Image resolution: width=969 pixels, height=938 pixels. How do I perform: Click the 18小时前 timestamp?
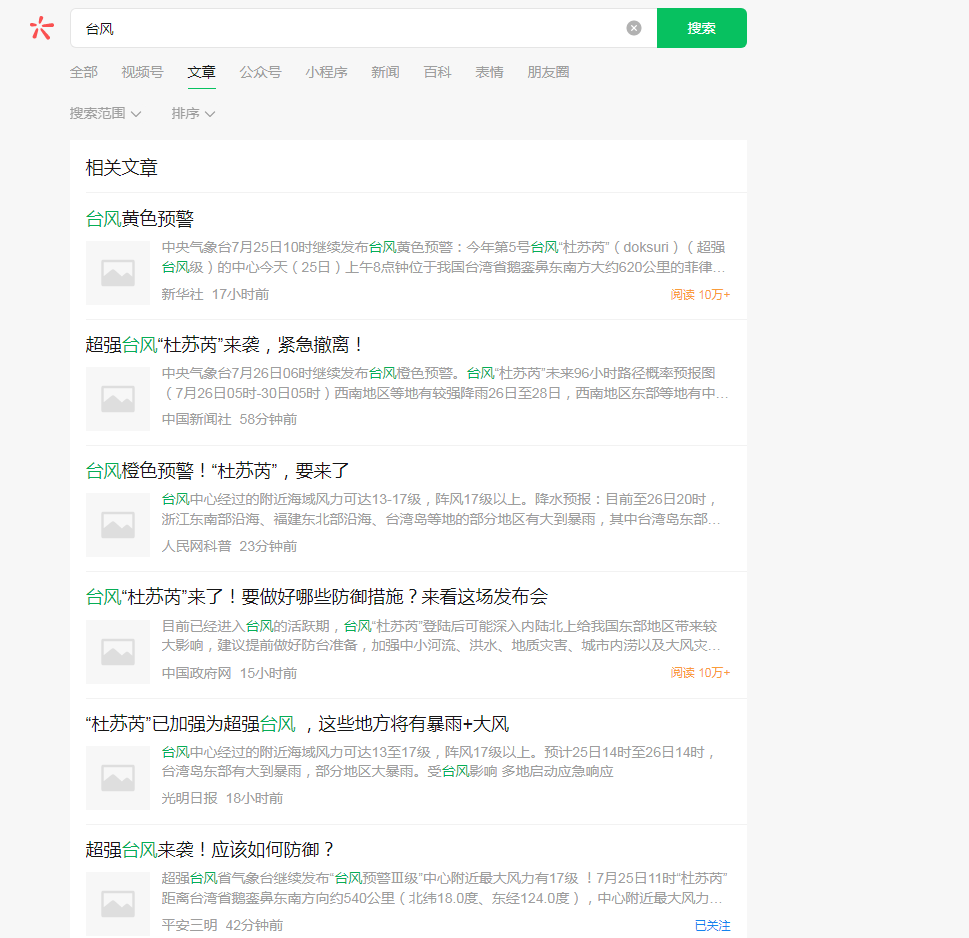255,798
